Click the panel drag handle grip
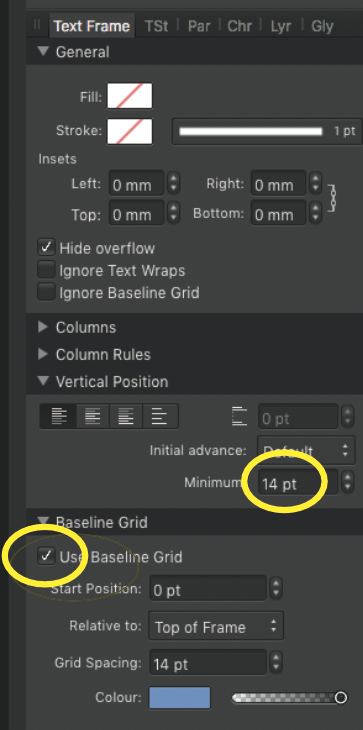 pyautogui.click(x=37, y=25)
